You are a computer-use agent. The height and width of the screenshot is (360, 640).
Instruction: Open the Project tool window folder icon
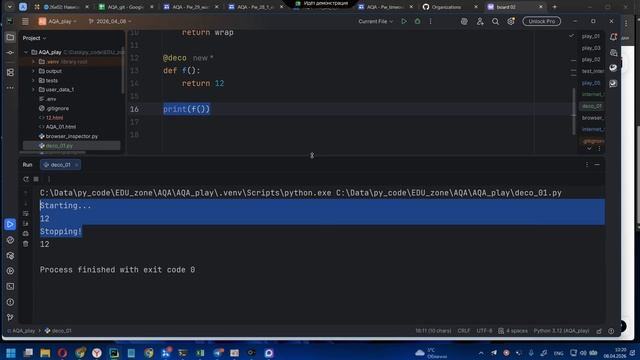click(10, 37)
